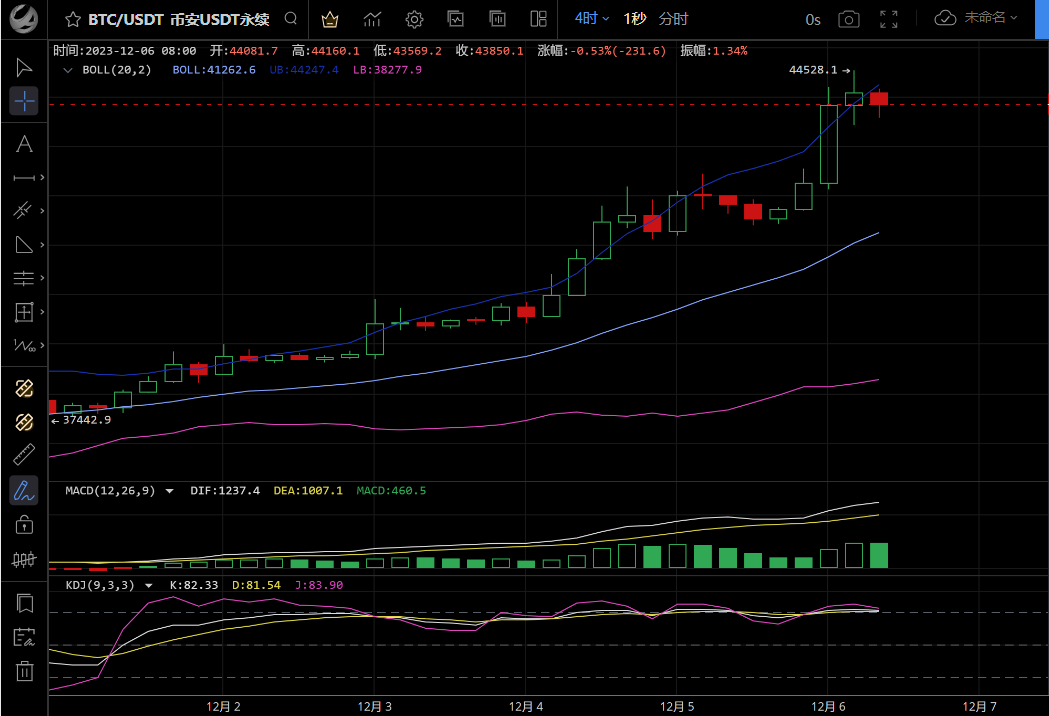The width and height of the screenshot is (1049, 716).
Task: Open the drawing notes editor icon
Action: coord(24,637)
